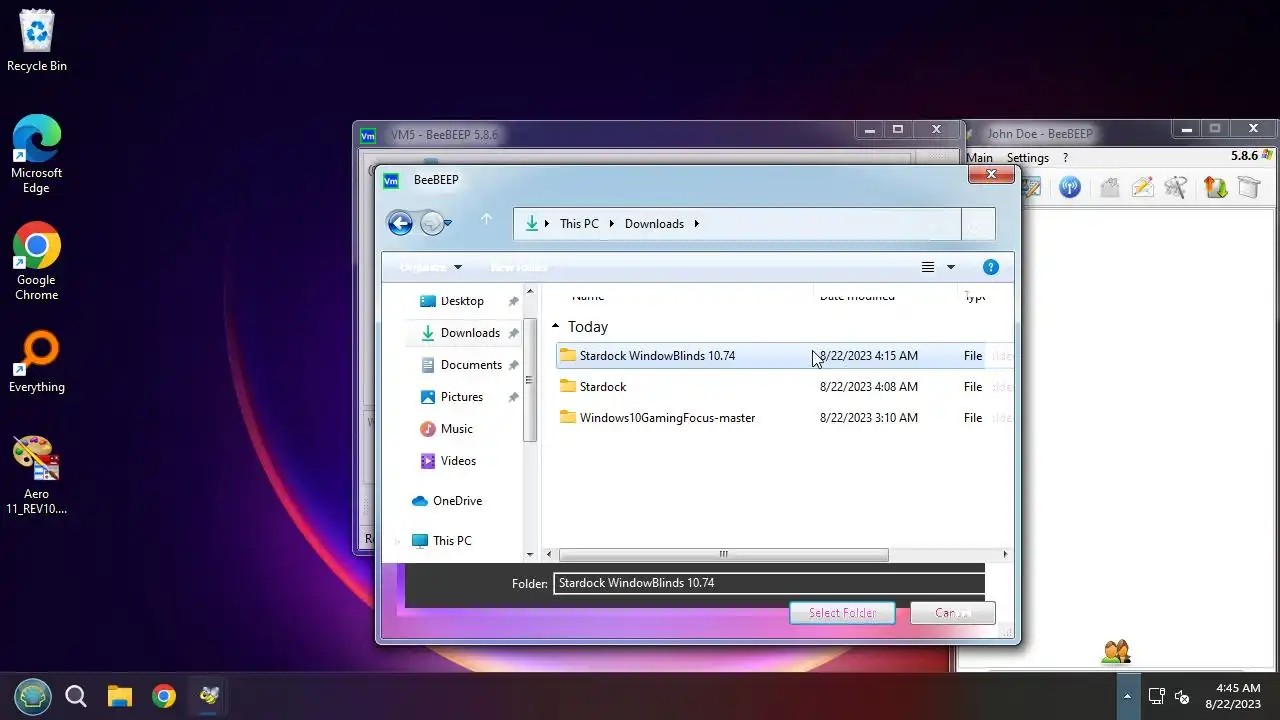The height and width of the screenshot is (720, 1280).
Task: Select OneDrive in the navigation pane
Action: [x=457, y=501]
